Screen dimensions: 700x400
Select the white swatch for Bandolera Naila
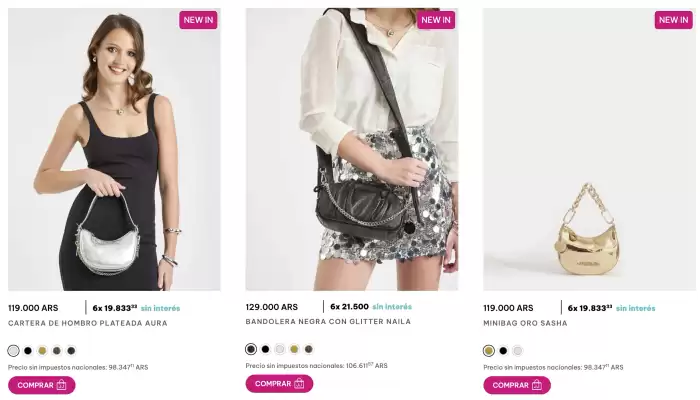280,349
